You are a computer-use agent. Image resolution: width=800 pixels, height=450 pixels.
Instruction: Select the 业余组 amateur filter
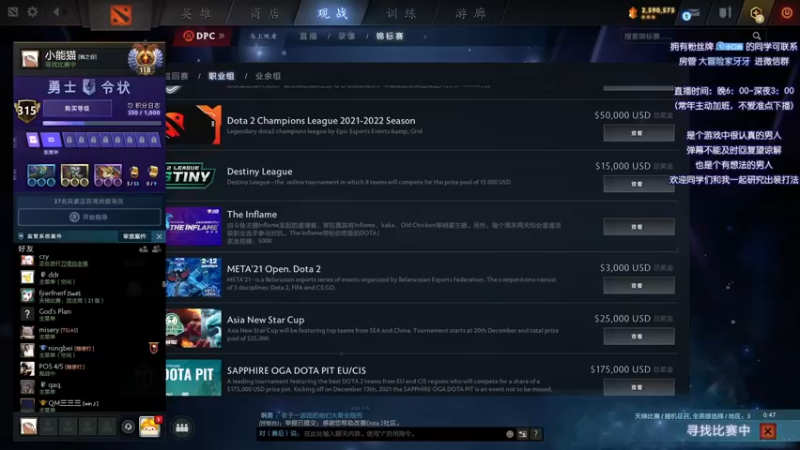(x=268, y=76)
